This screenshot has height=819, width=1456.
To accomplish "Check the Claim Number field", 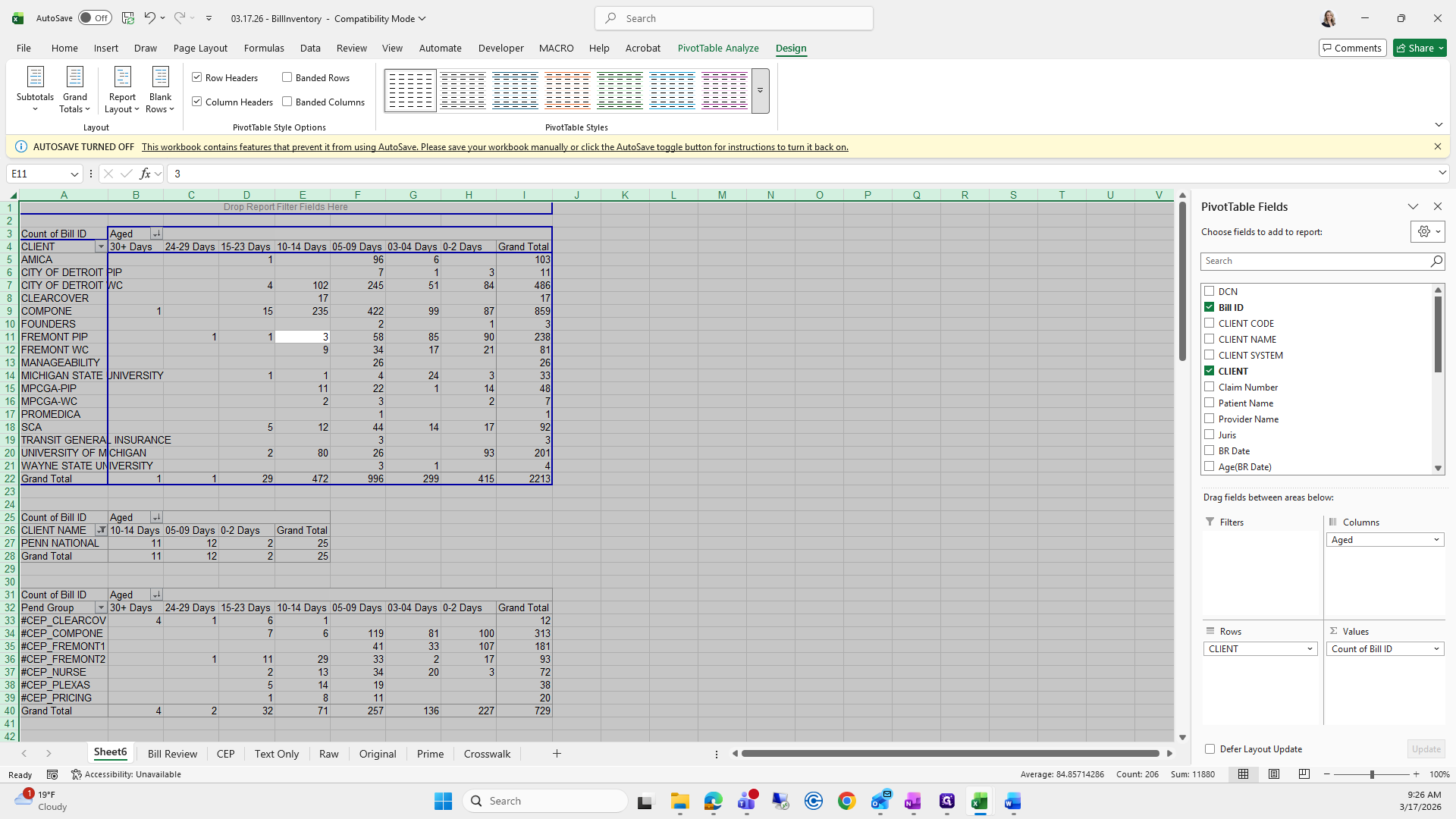I will (x=1210, y=387).
